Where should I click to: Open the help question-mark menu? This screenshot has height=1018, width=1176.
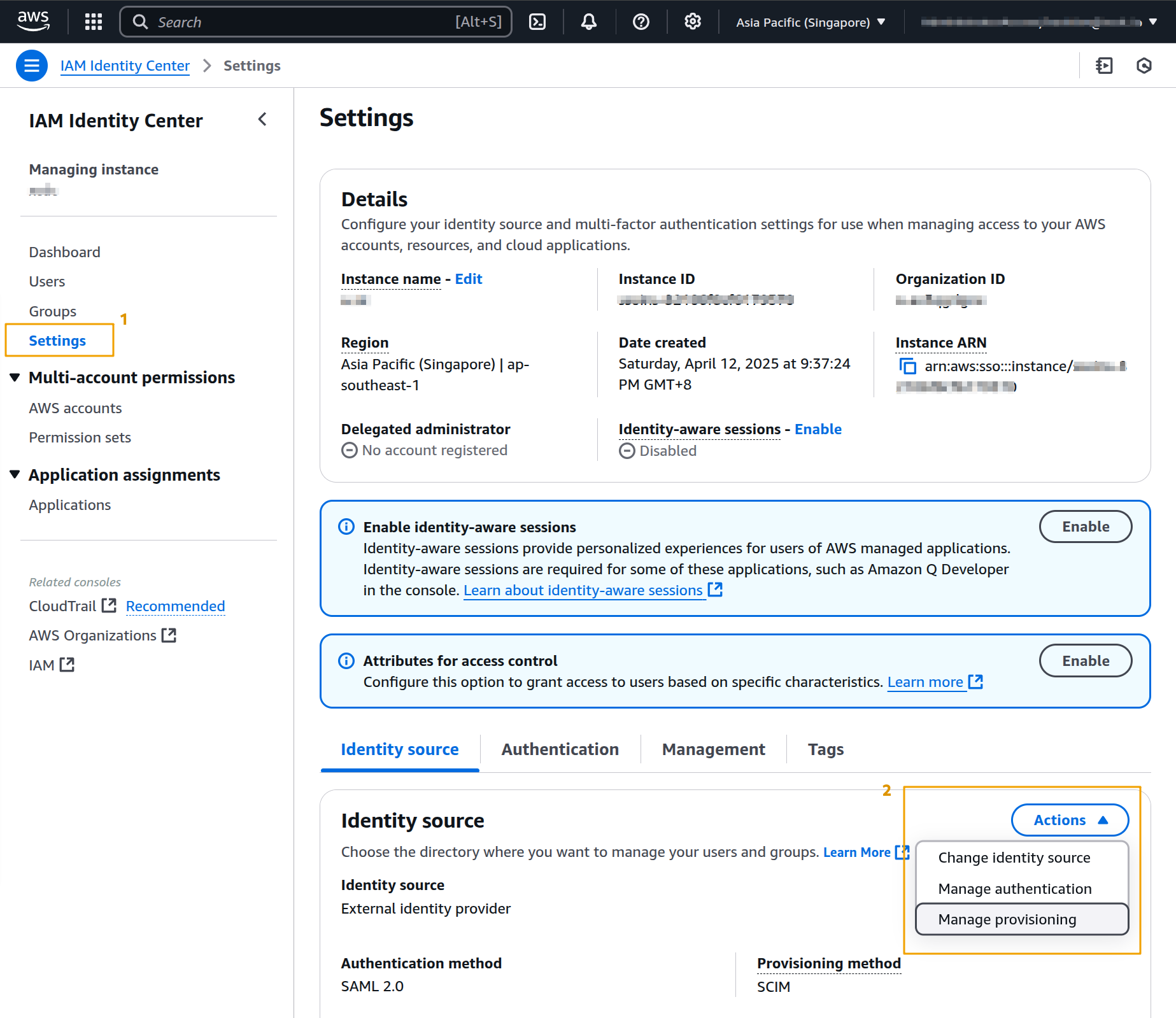[x=641, y=22]
